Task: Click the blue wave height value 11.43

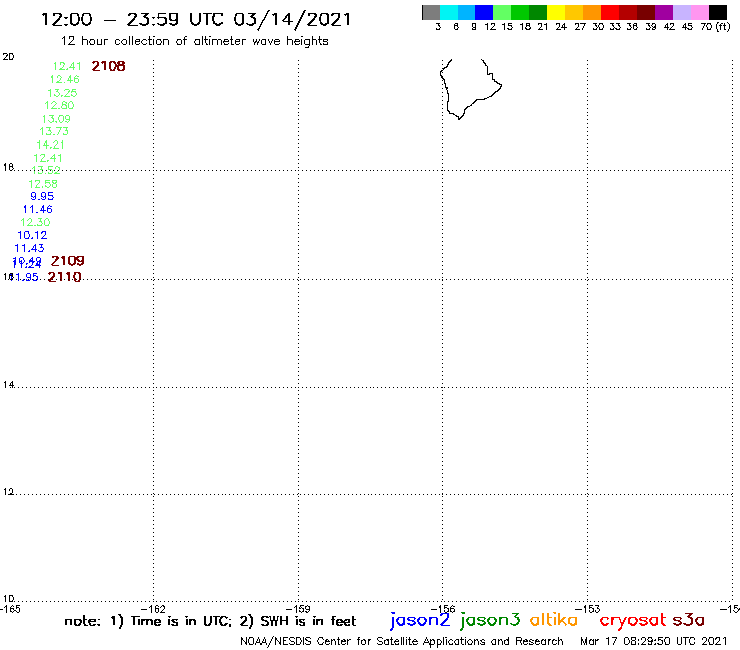Action: pyautogui.click(x=29, y=248)
